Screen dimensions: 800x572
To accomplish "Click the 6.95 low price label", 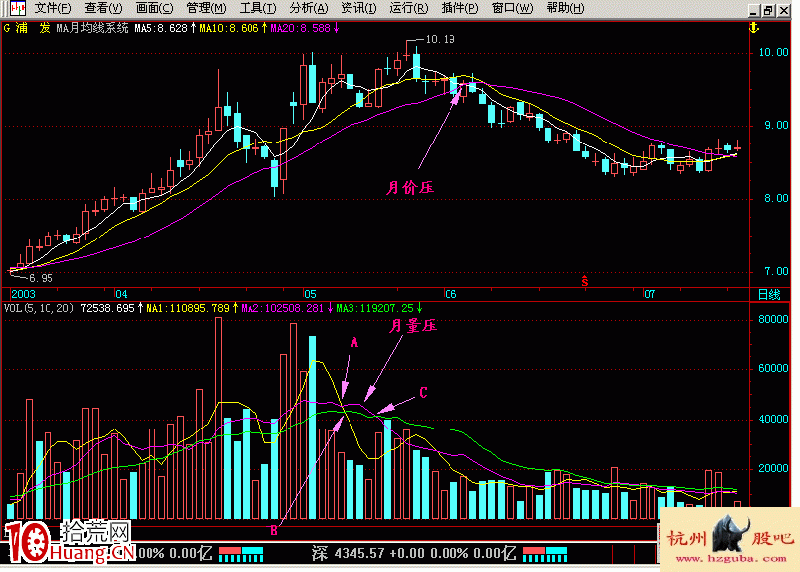I will [41, 279].
